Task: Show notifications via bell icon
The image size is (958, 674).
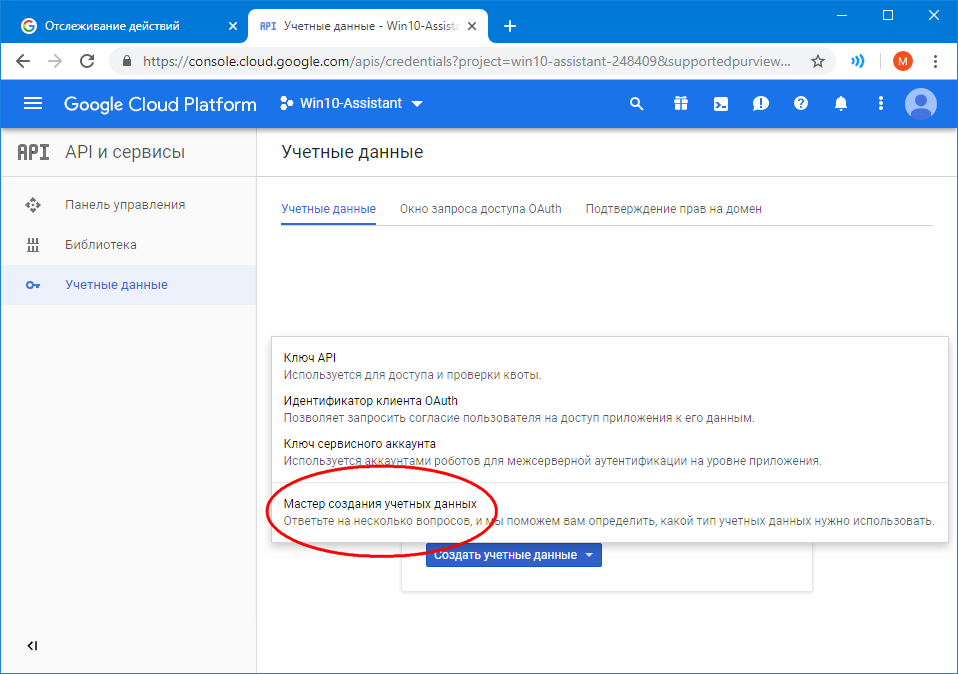Action: [841, 104]
